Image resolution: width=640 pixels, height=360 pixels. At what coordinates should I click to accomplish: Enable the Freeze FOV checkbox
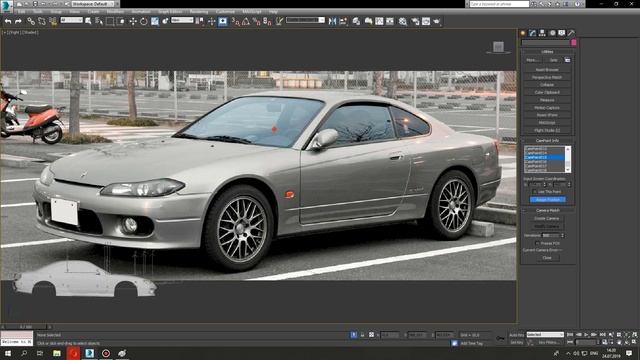click(537, 243)
